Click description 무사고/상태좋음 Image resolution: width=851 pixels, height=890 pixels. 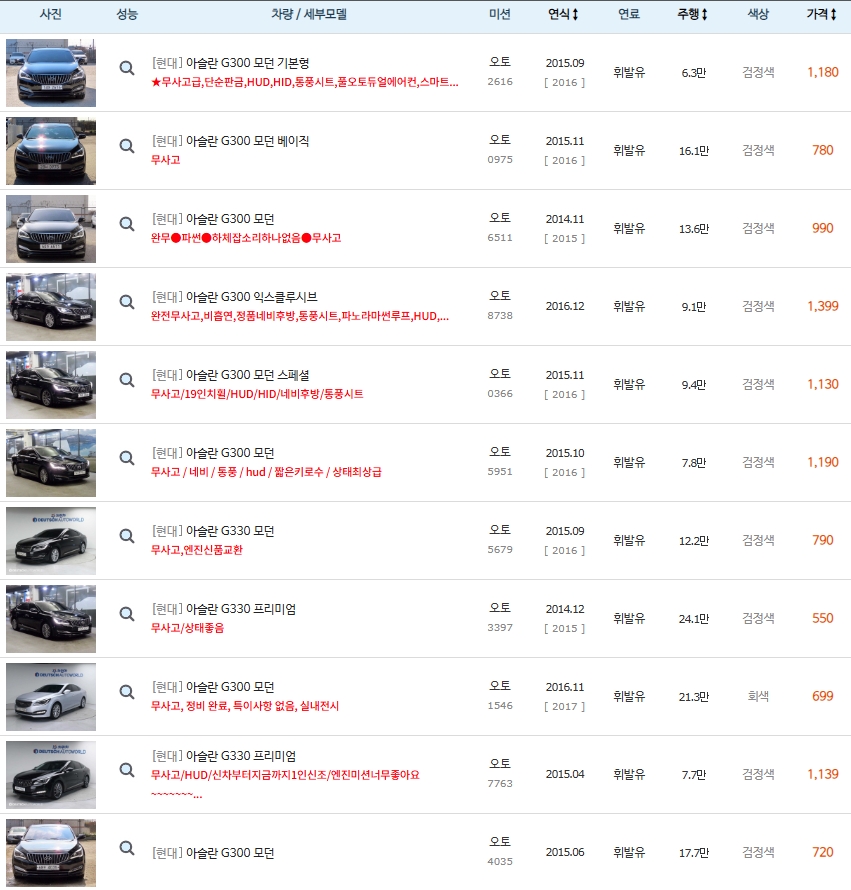187,628
